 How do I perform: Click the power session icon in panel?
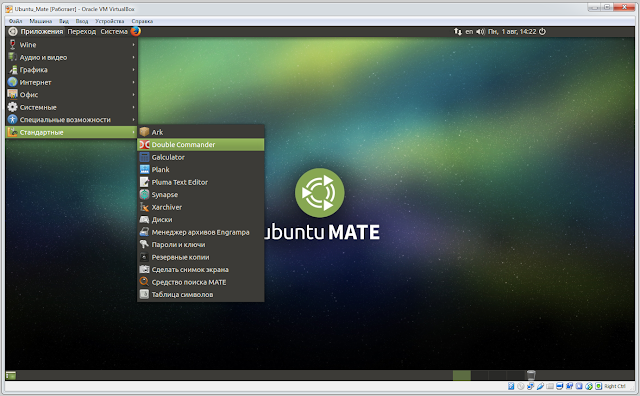(542, 31)
